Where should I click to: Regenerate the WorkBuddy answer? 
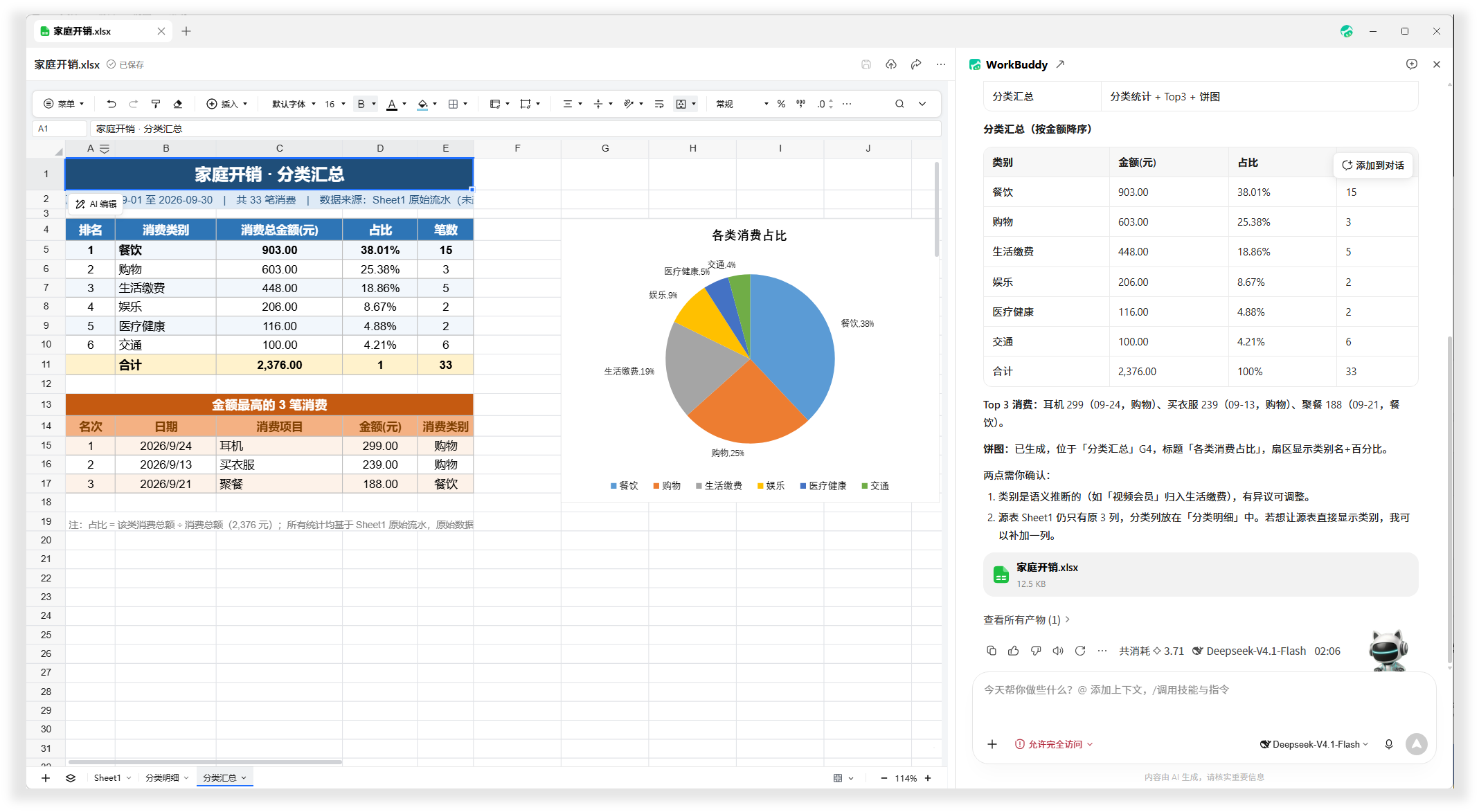tap(1080, 651)
